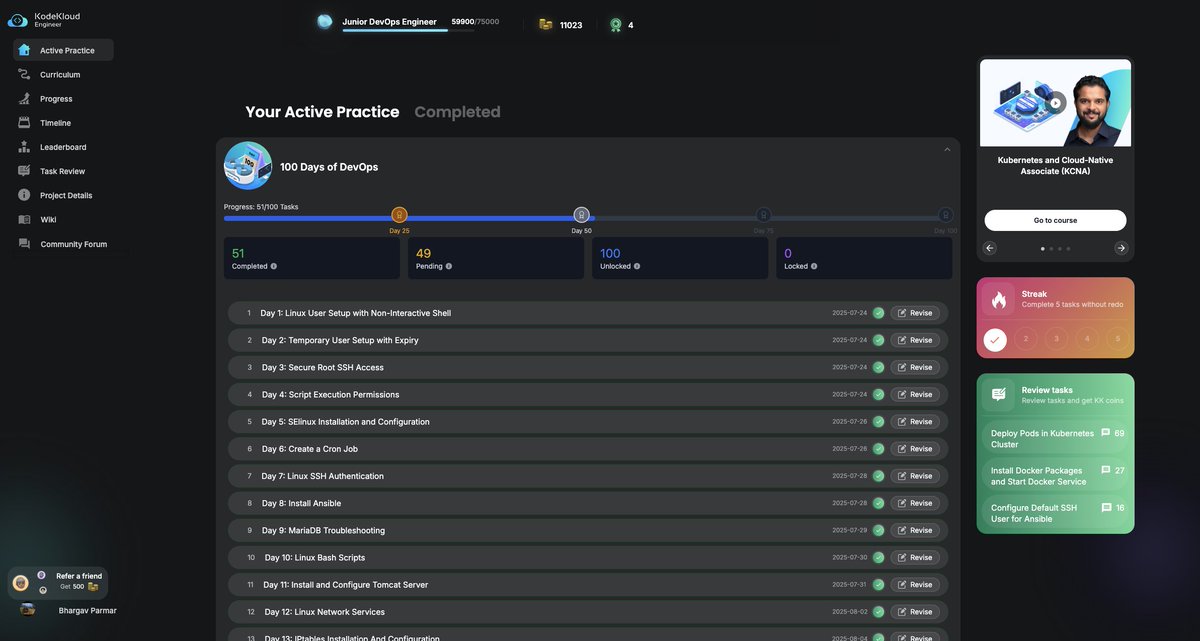Click the completed checkmark circle in the Streak card
The width and height of the screenshot is (1200, 641).
click(995, 339)
